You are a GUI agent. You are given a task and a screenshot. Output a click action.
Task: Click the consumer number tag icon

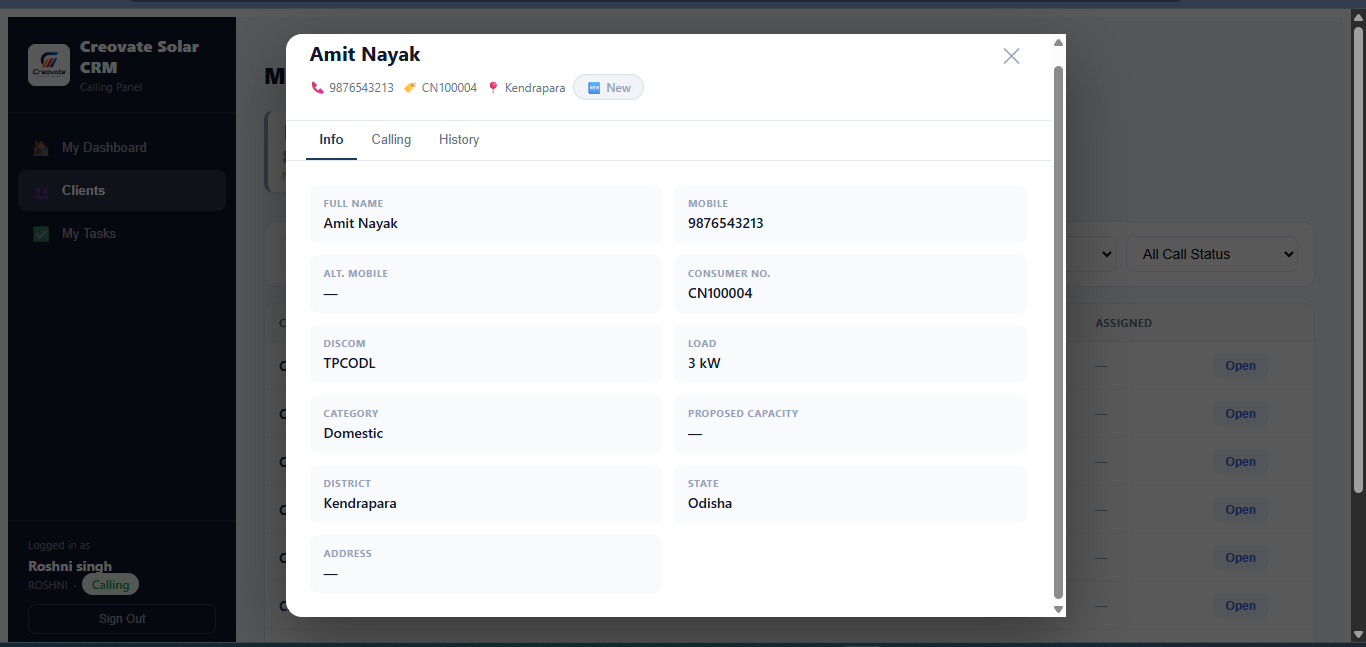coord(410,88)
